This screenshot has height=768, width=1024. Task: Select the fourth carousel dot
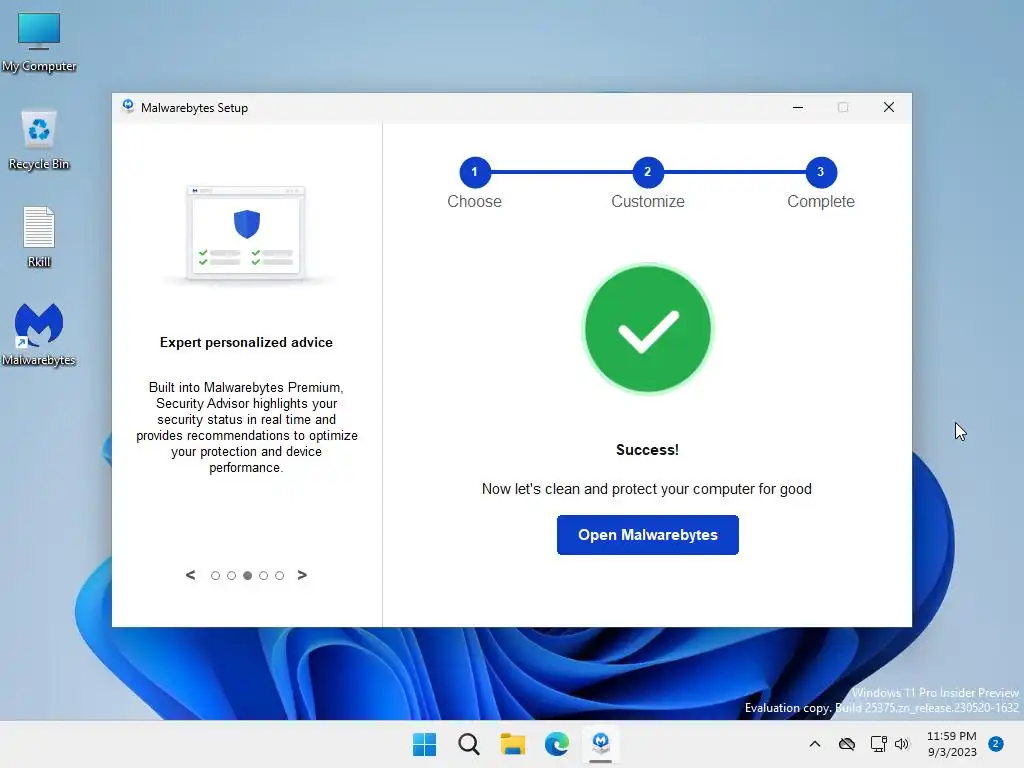(263, 575)
